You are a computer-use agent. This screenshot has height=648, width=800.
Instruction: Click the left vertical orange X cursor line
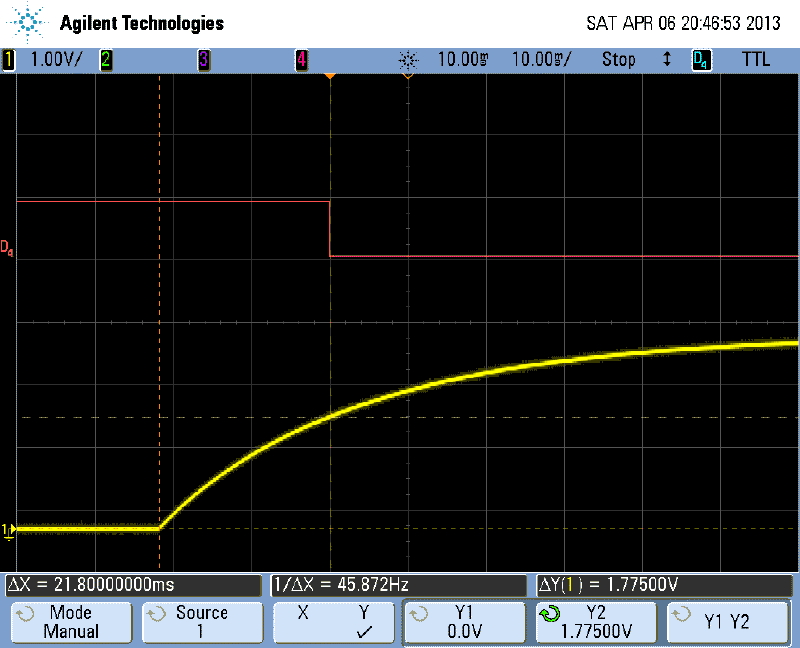(x=160, y=322)
